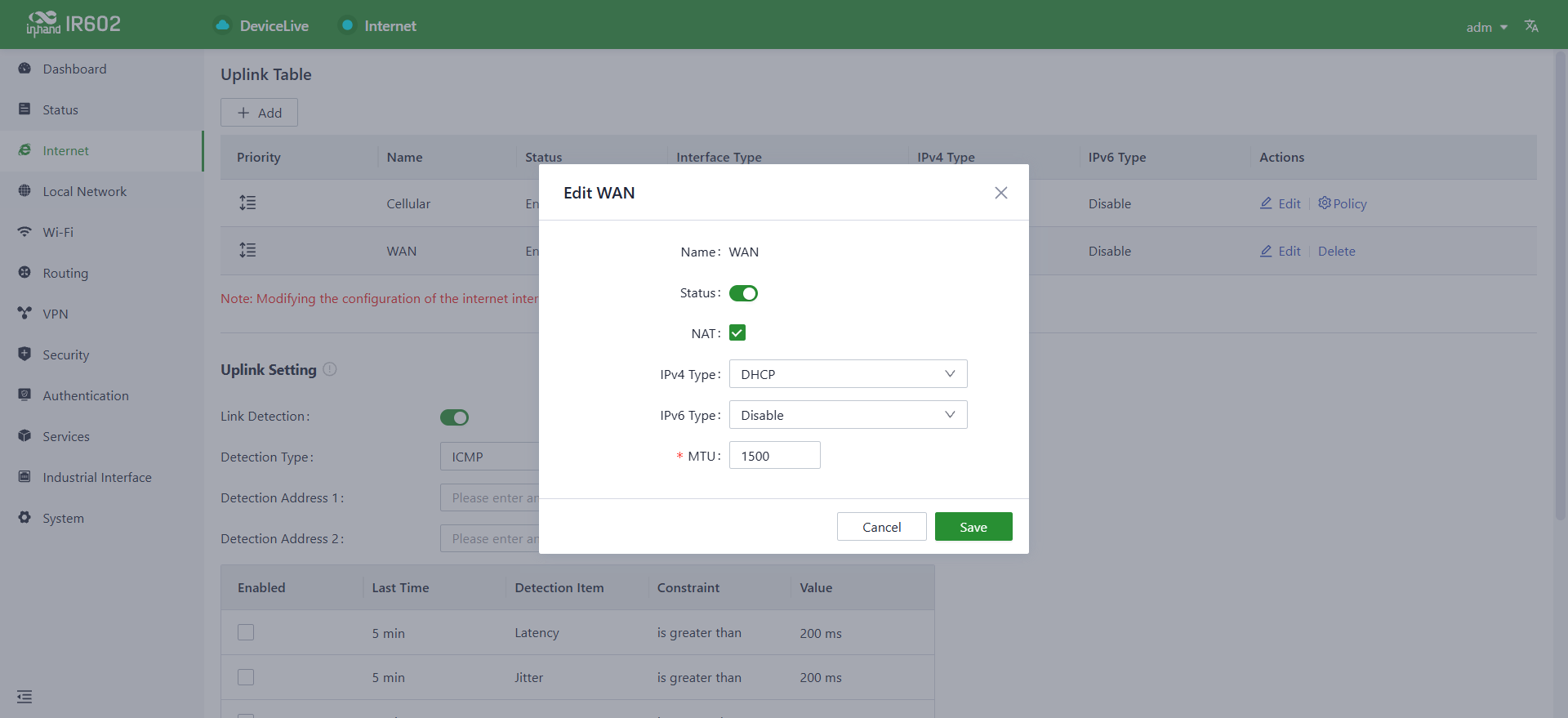Click the Routing sidebar icon
1568x718 pixels.
click(x=24, y=273)
